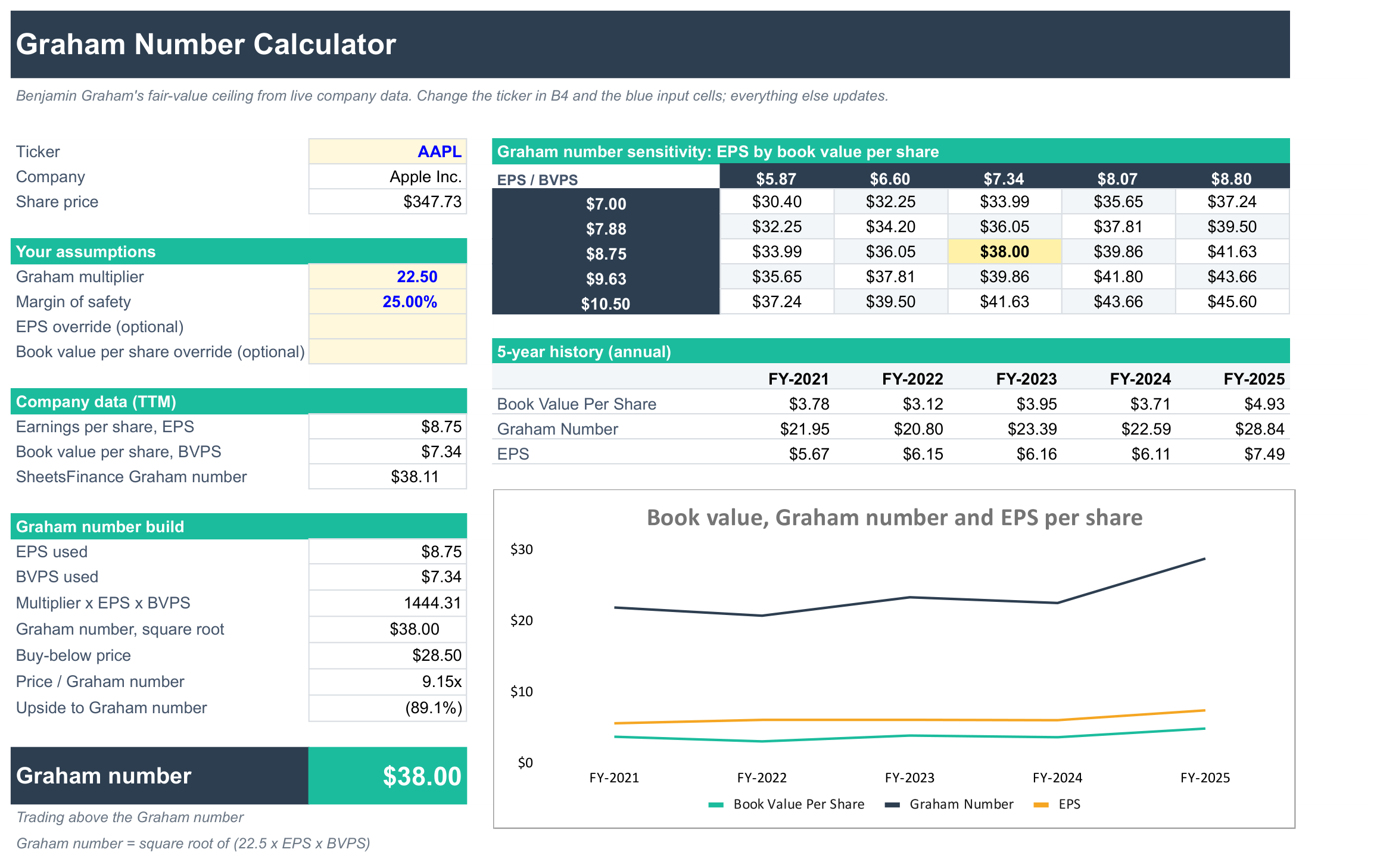Select the EPS legend entry in chart
This screenshot has height=868, width=1377.
tap(1057, 804)
